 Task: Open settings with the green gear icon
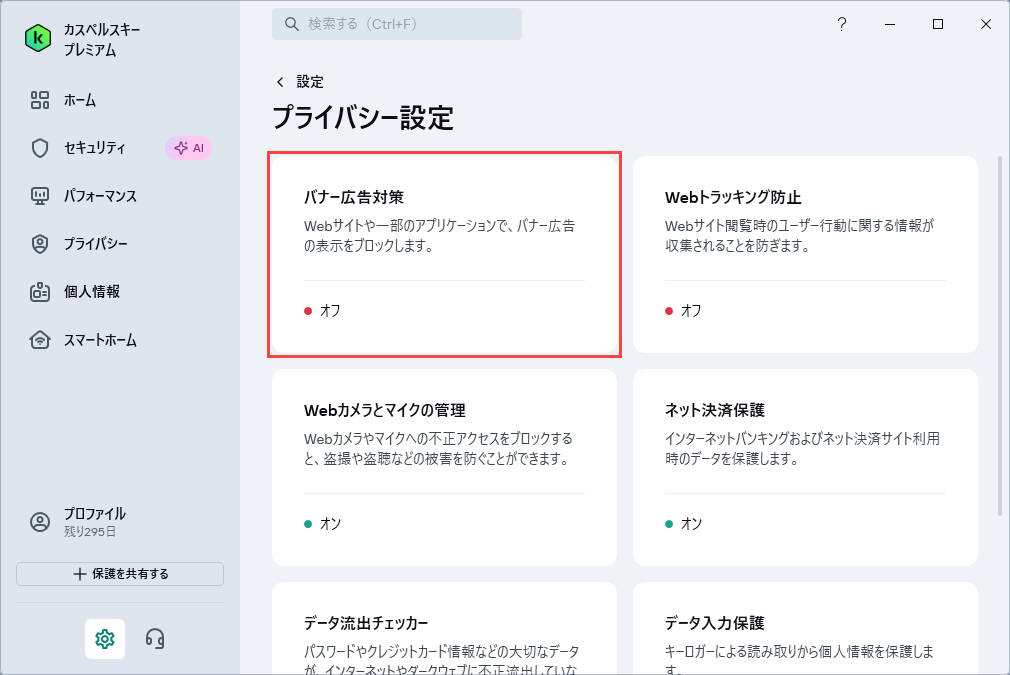click(x=105, y=639)
